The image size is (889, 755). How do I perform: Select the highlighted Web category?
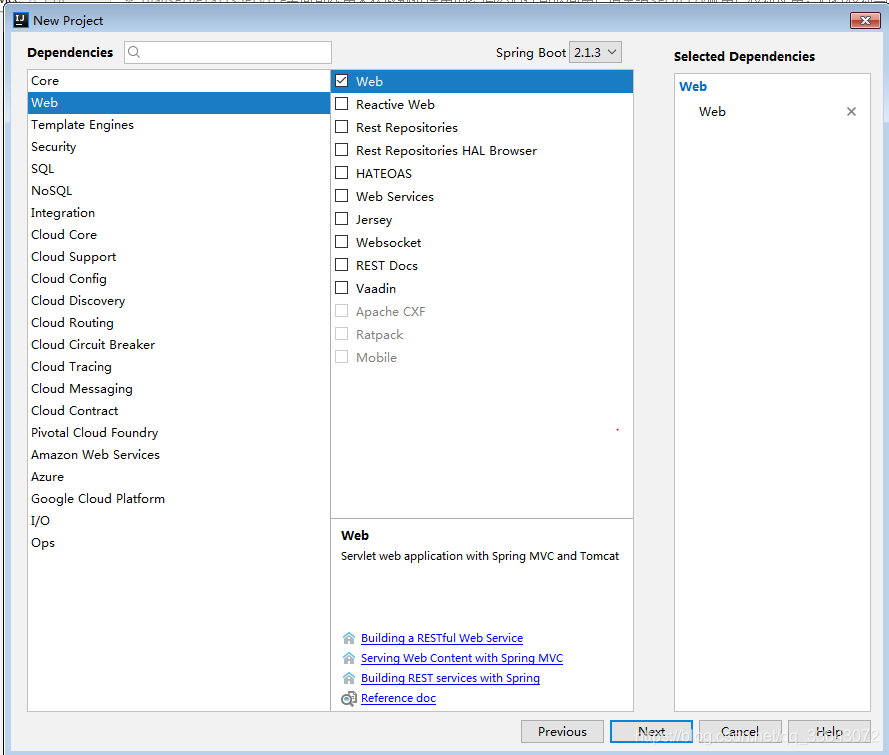click(x=179, y=103)
